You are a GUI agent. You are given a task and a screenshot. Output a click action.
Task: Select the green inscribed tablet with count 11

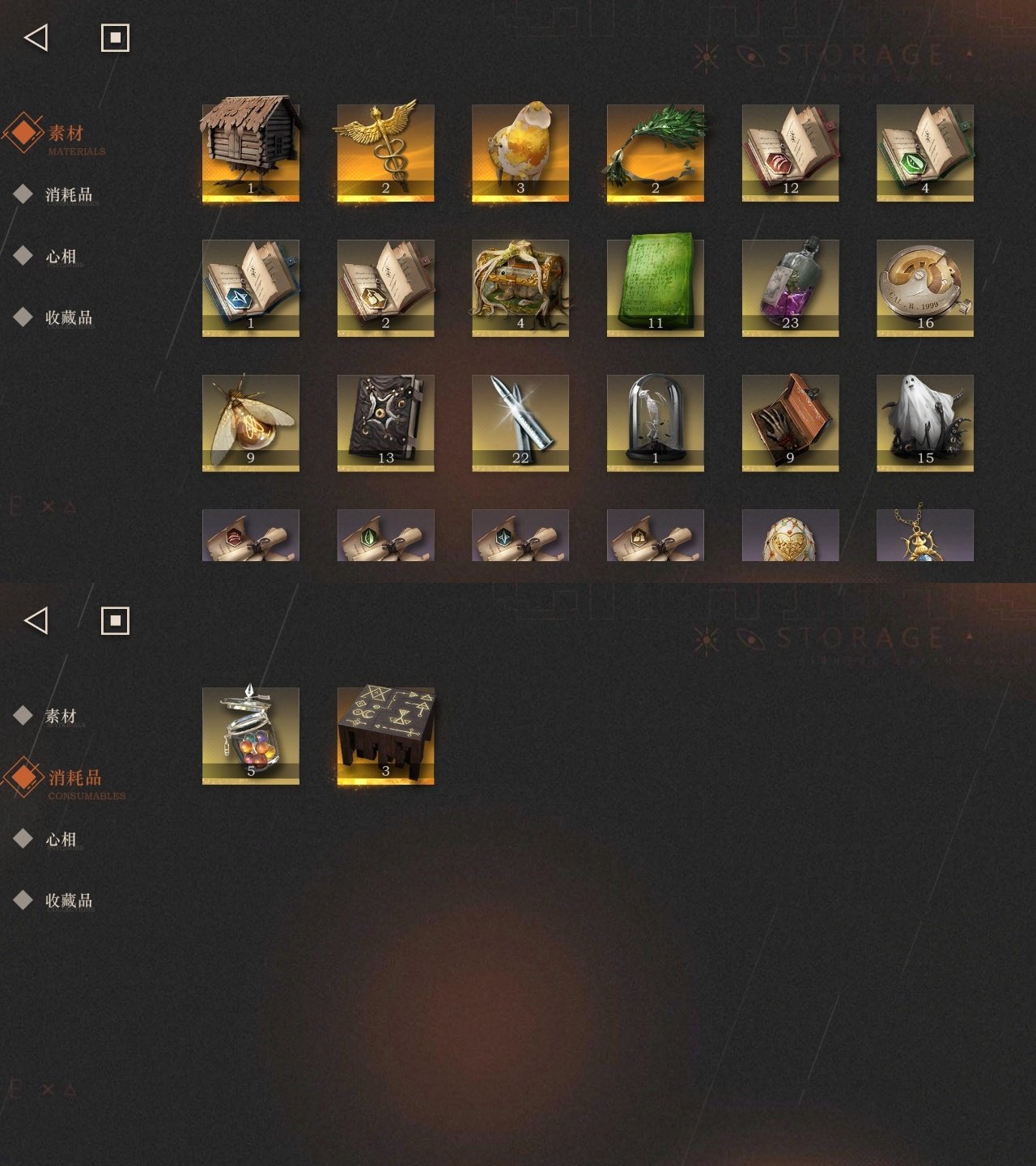click(x=656, y=287)
